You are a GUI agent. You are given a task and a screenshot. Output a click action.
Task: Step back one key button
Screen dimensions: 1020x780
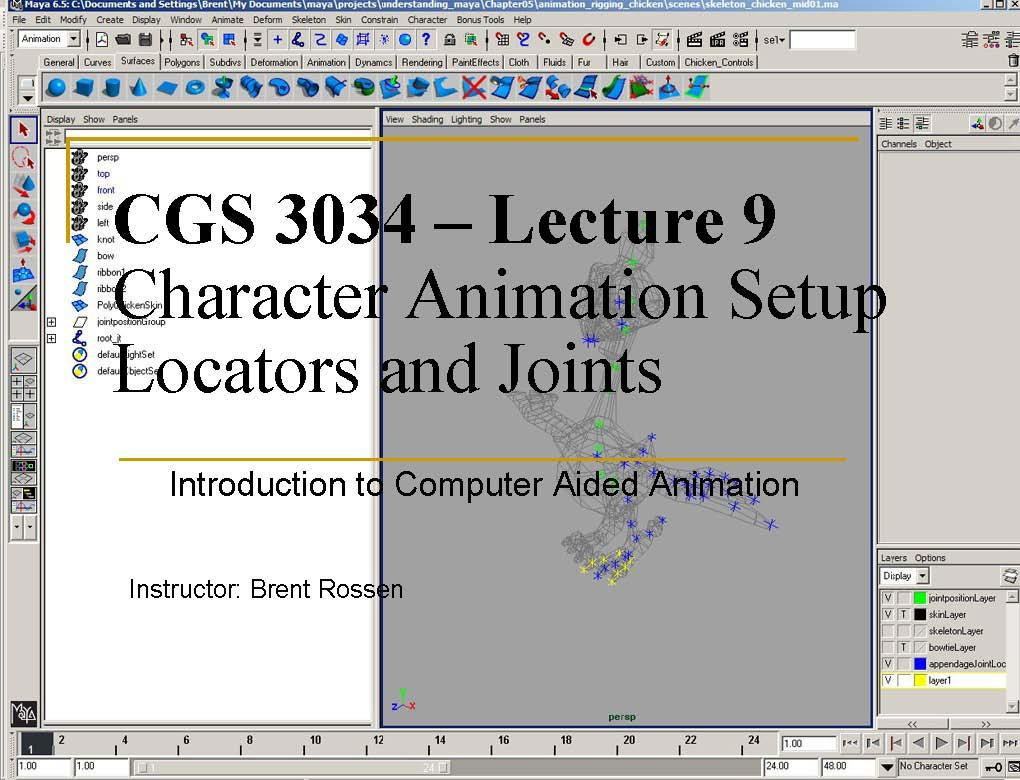[896, 743]
